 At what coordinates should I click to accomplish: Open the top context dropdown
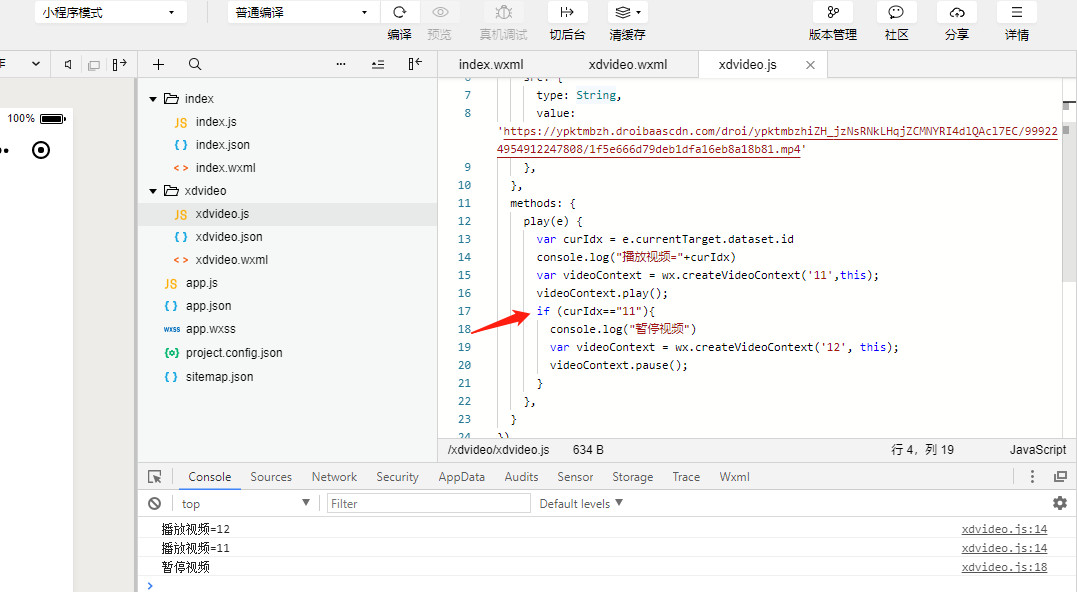coord(246,503)
